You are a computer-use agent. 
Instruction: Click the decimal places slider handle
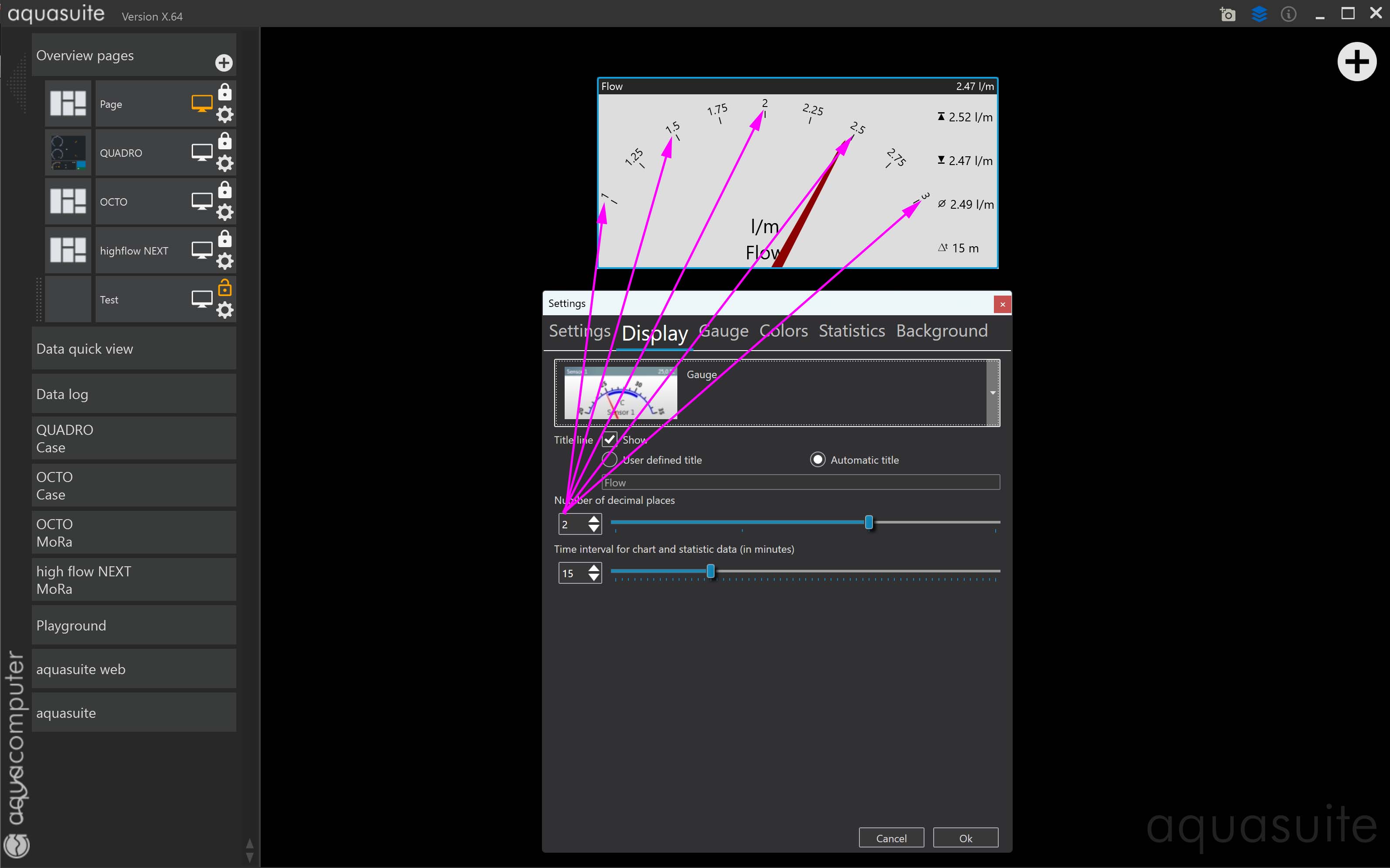869,522
